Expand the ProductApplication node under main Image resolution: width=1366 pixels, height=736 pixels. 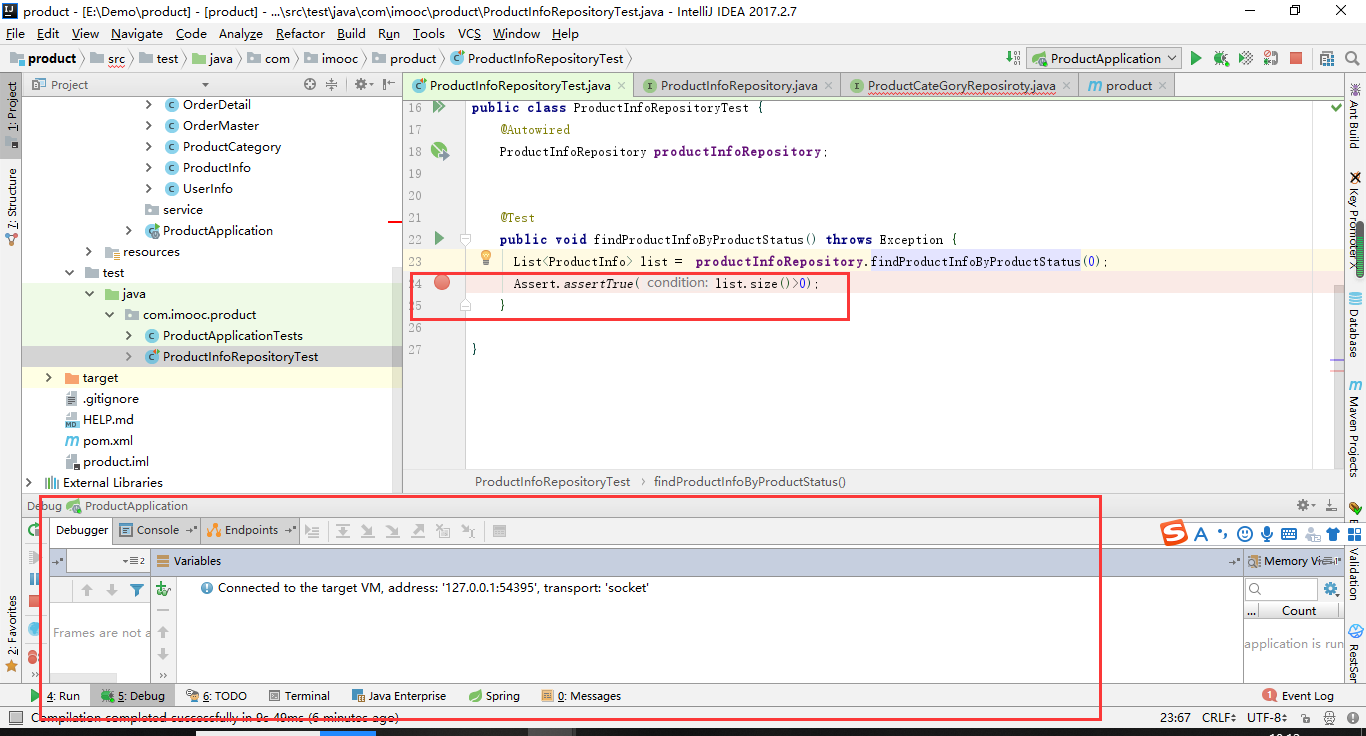point(128,230)
